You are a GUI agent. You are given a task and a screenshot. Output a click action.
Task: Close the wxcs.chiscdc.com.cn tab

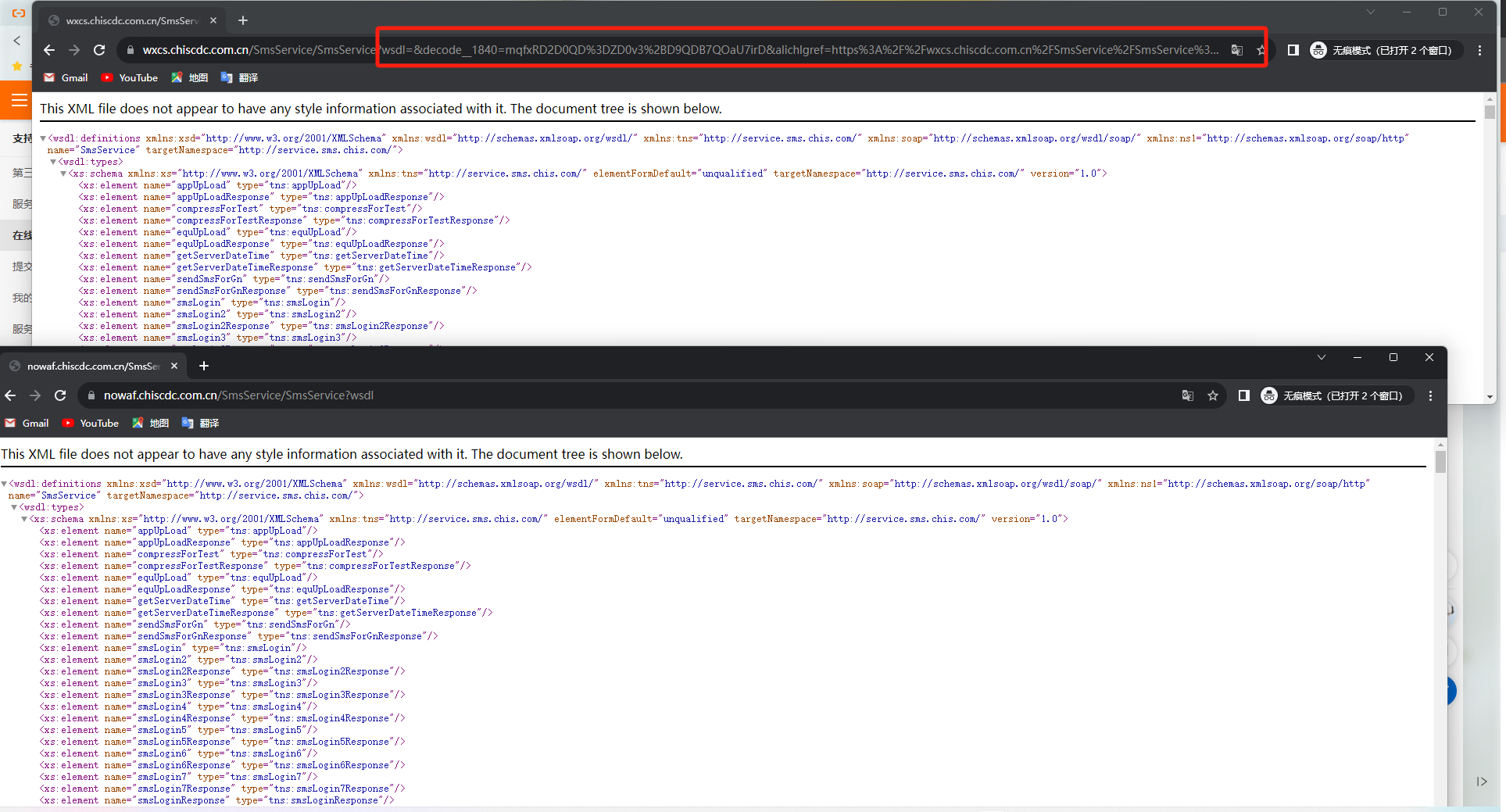[213, 20]
